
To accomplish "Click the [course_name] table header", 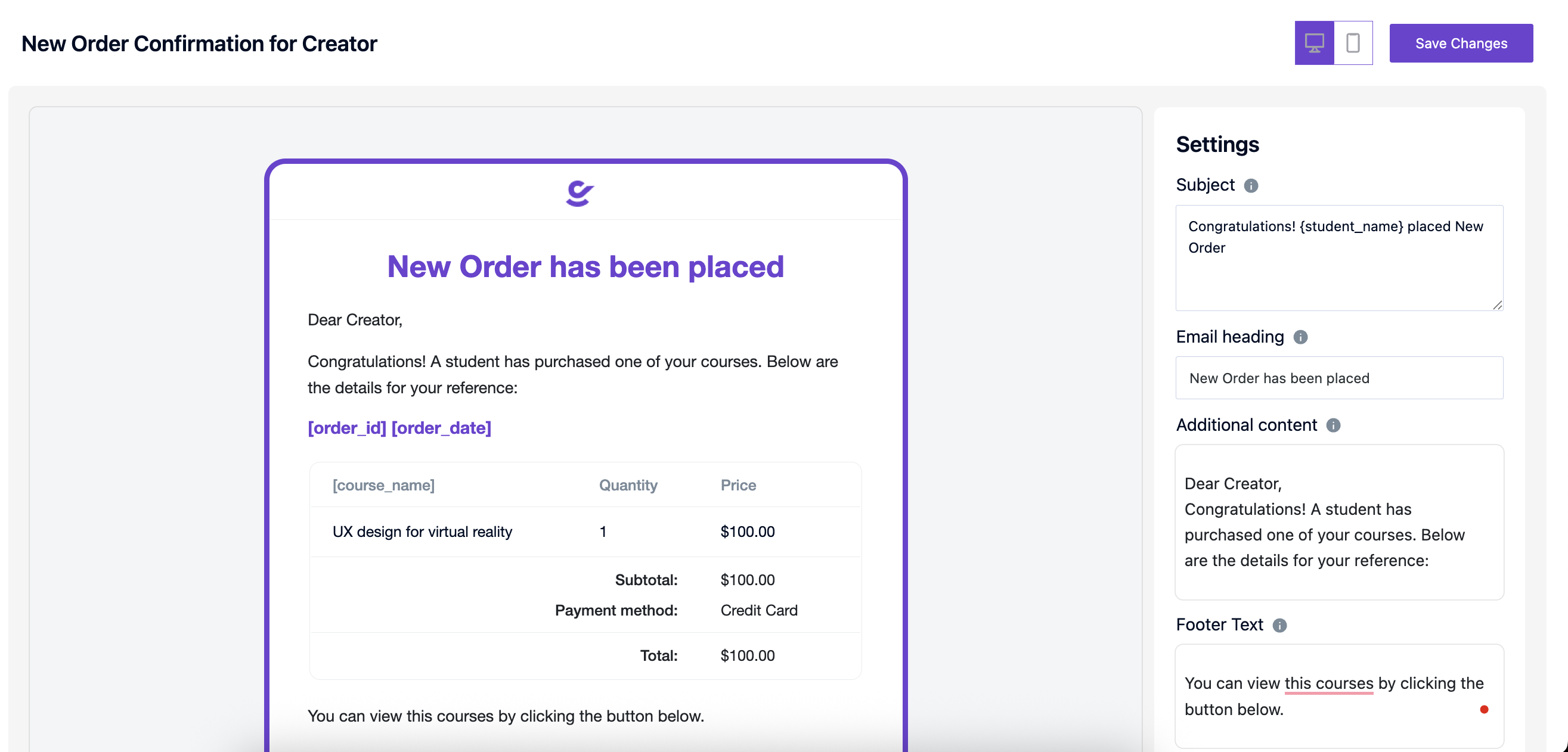I will tap(383, 485).
